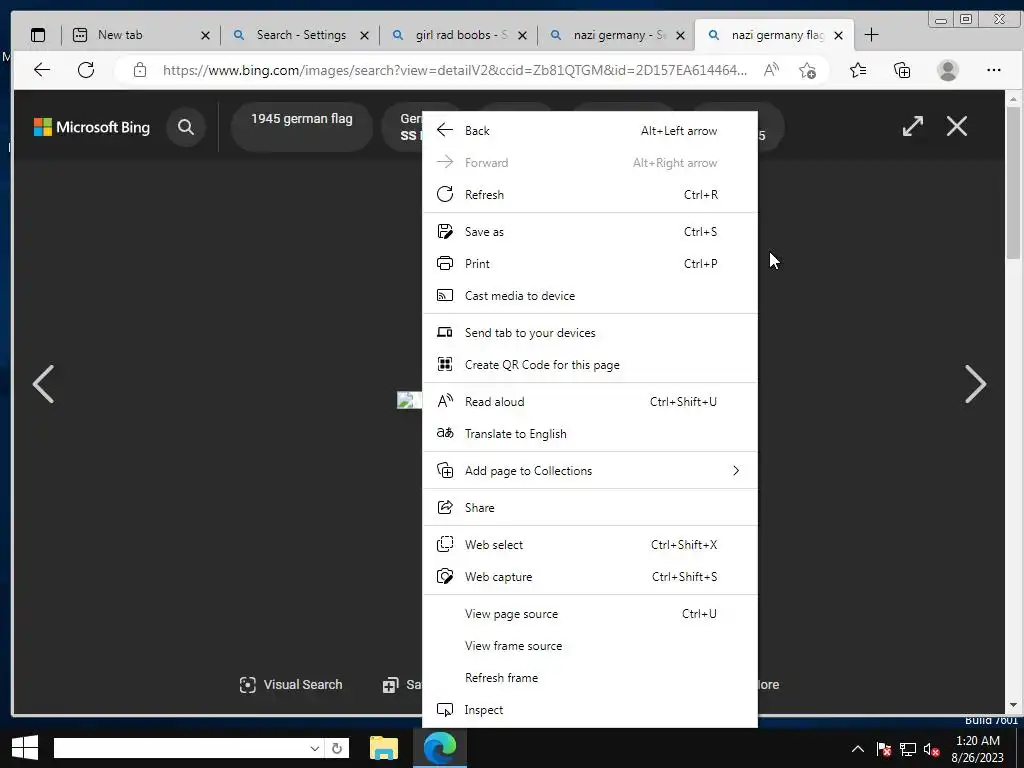Open File Explorer from the taskbar

(x=384, y=748)
